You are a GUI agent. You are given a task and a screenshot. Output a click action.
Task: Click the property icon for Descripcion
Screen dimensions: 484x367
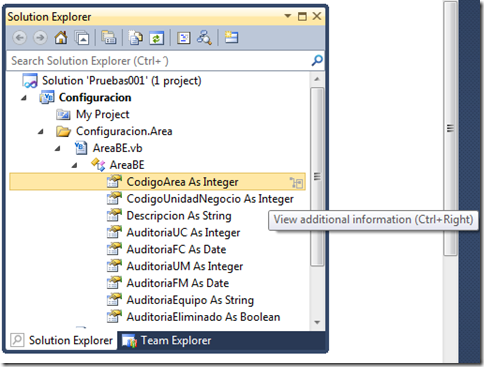click(x=114, y=215)
